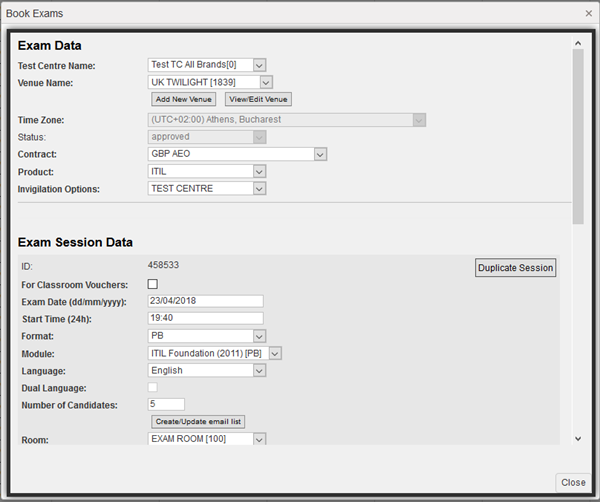Open the Status approved dropdown
This screenshot has height=502, width=600.
[x=207, y=137]
